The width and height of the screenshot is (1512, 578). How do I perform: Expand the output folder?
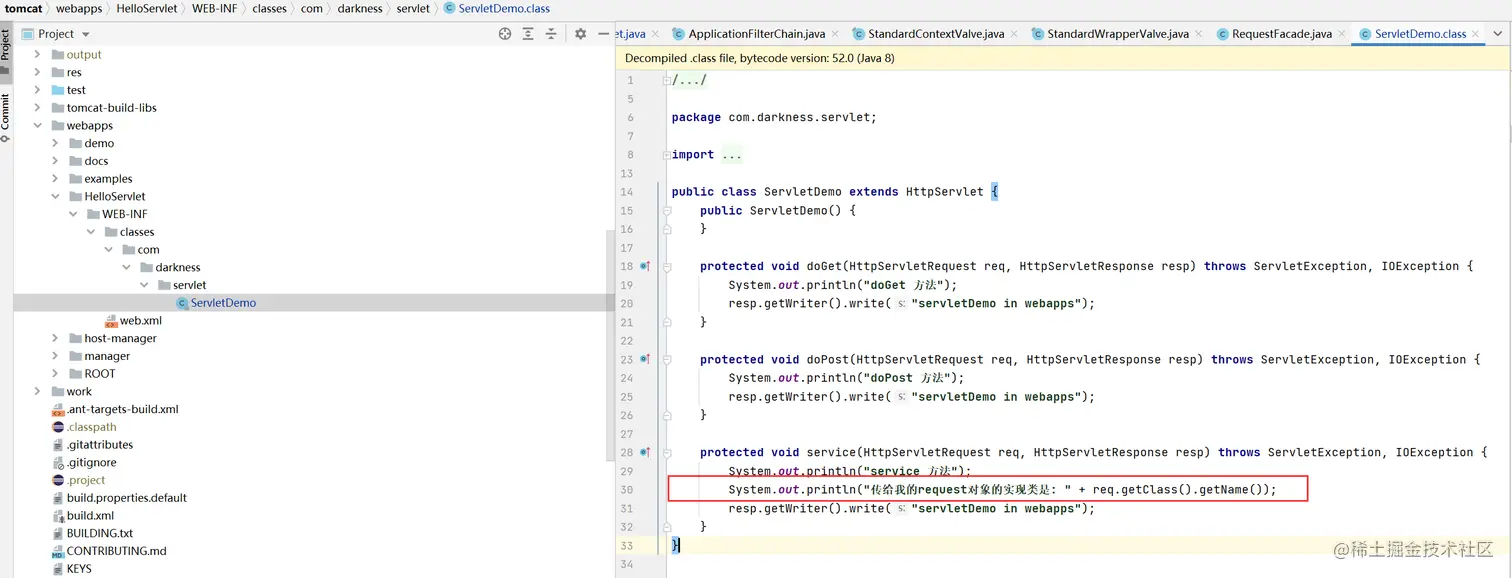pos(38,54)
